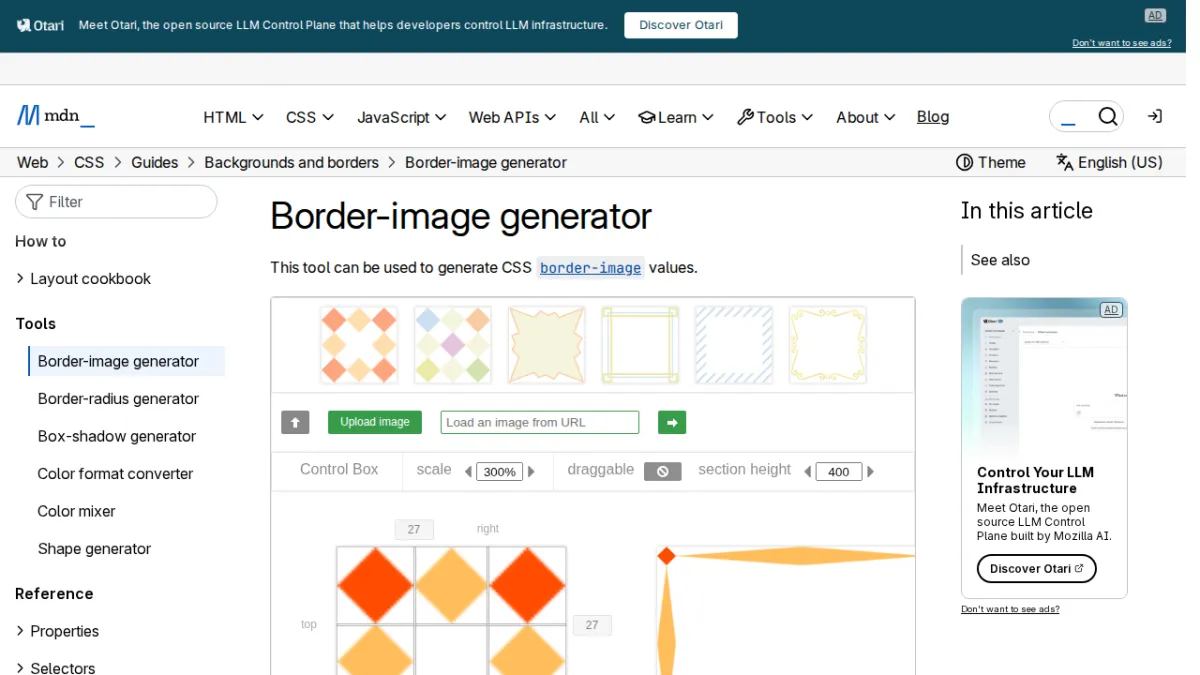The image size is (1200, 675).
Task: Jump to See also section
Action: coord(1000,260)
